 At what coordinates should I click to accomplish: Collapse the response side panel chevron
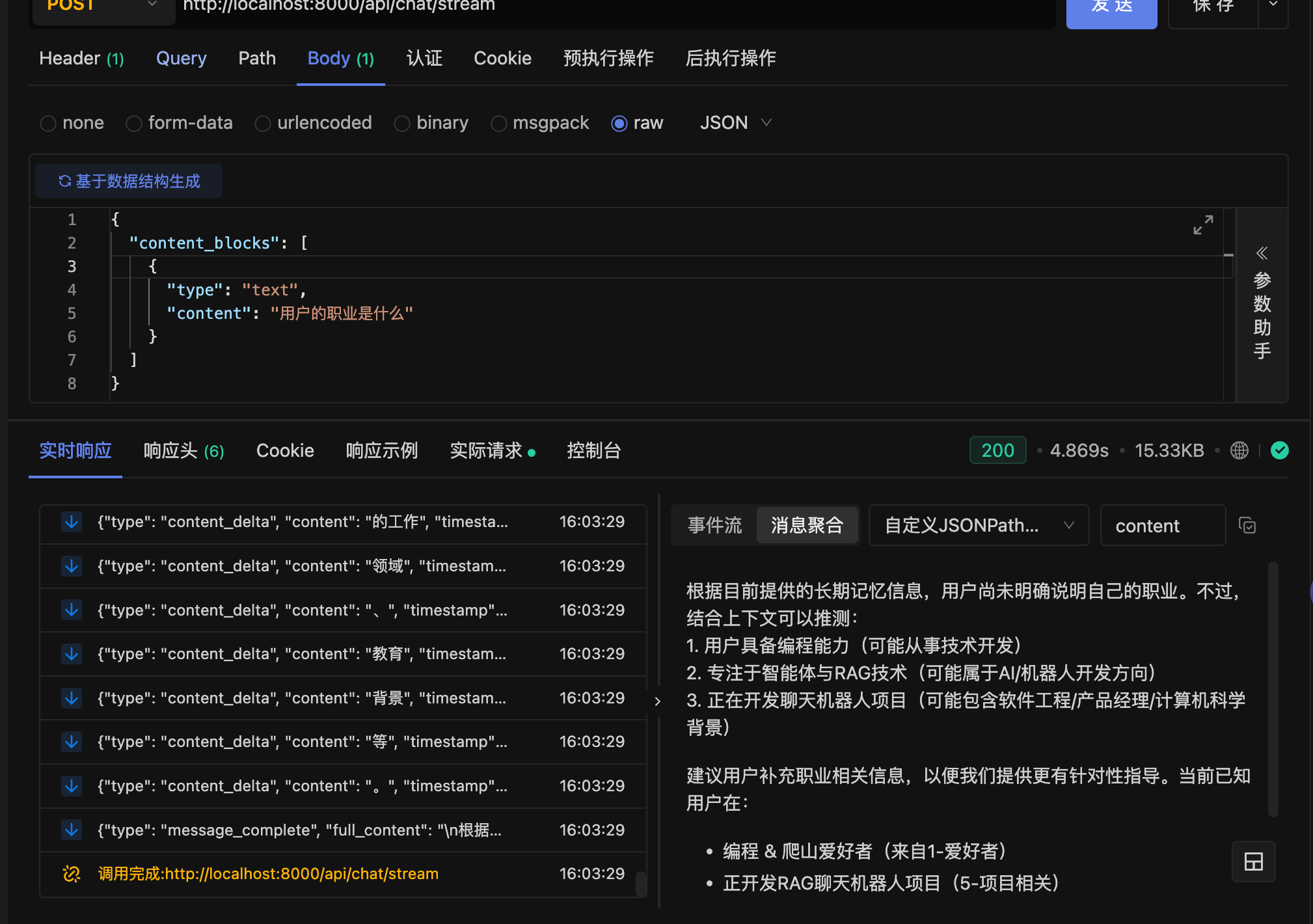(657, 701)
